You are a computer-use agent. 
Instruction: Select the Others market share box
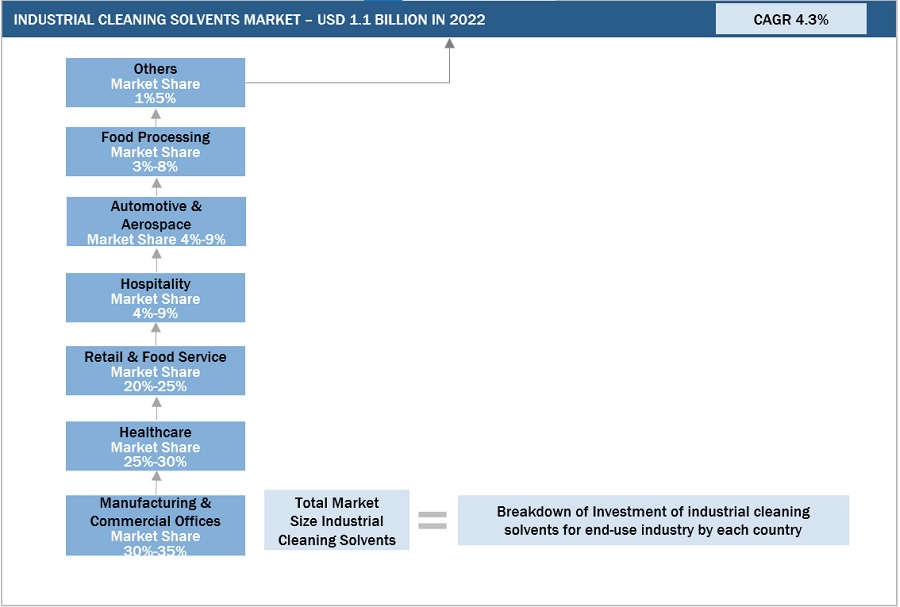pyautogui.click(x=155, y=83)
